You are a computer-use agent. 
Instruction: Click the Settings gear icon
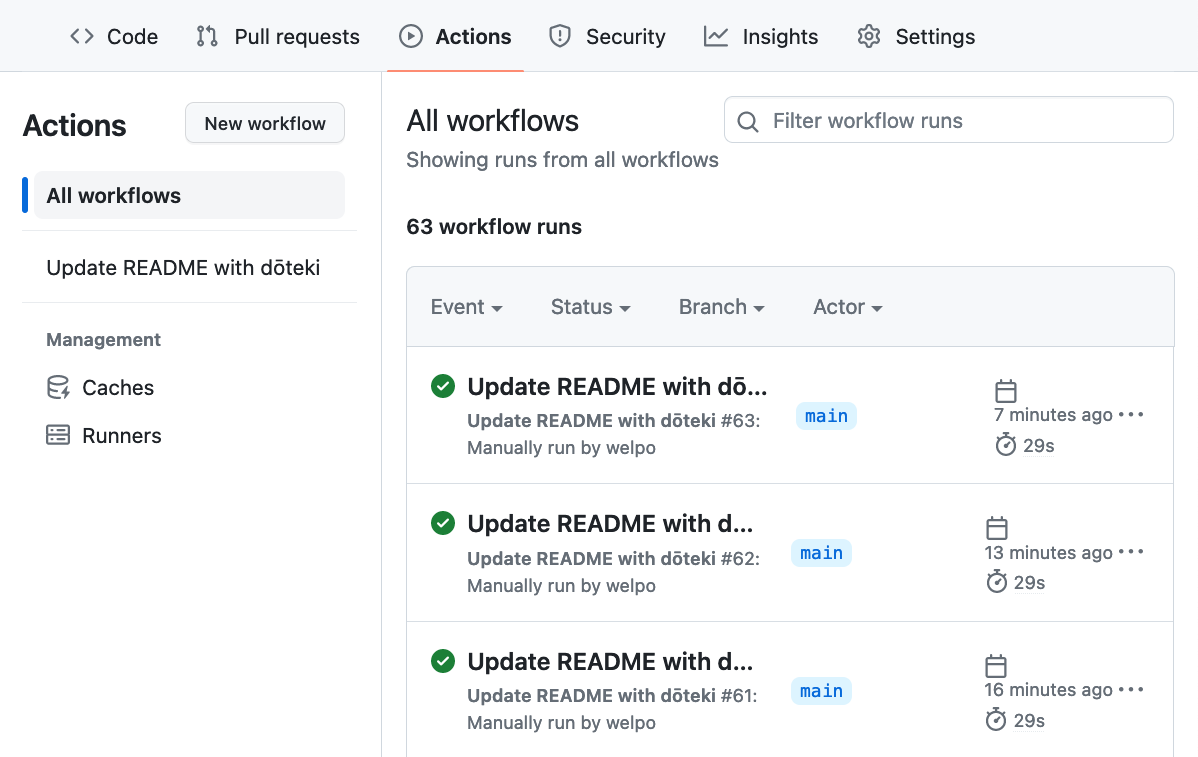coord(869,37)
